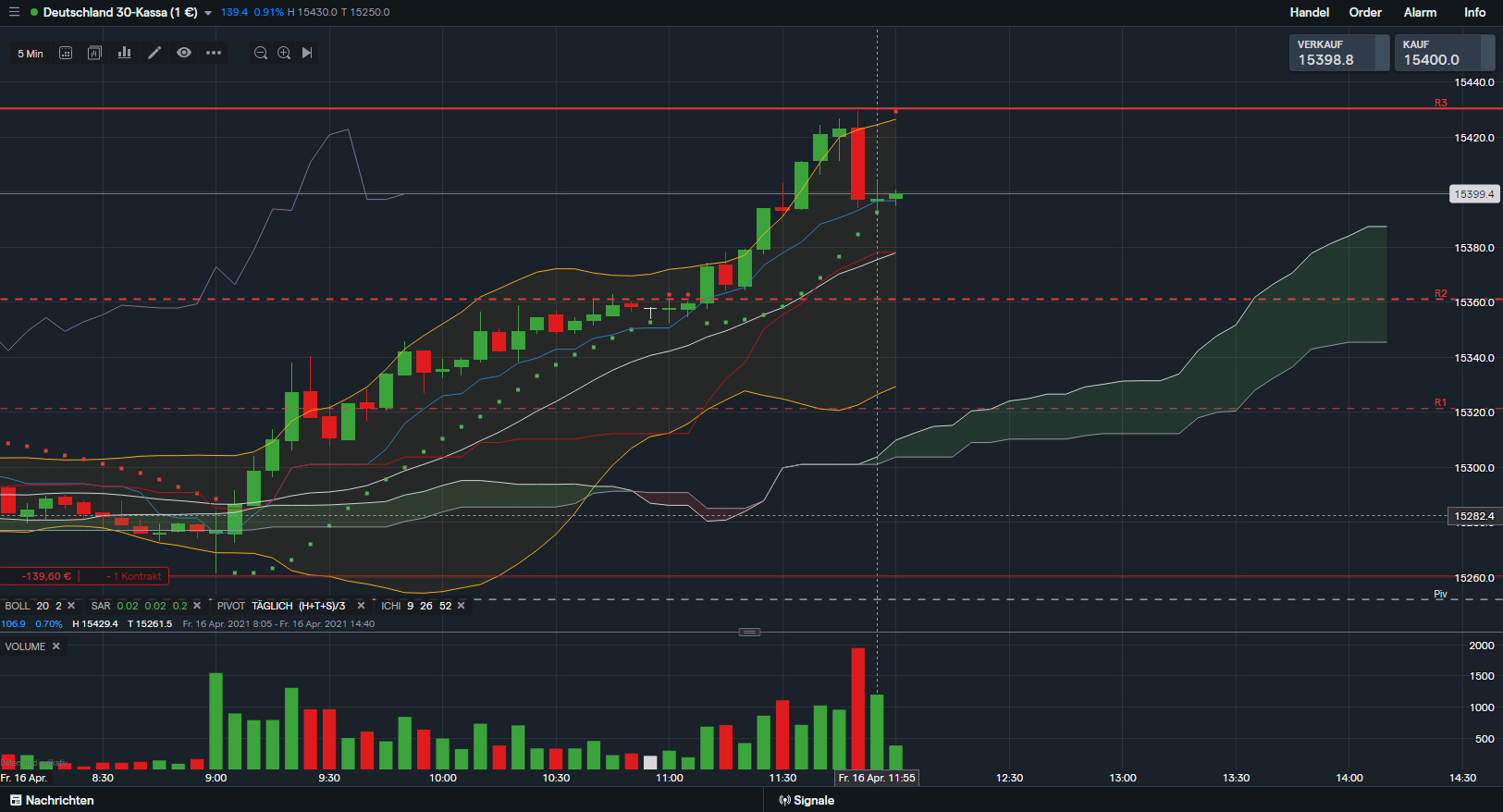
Task: Open the Order menu
Action: (1365, 12)
